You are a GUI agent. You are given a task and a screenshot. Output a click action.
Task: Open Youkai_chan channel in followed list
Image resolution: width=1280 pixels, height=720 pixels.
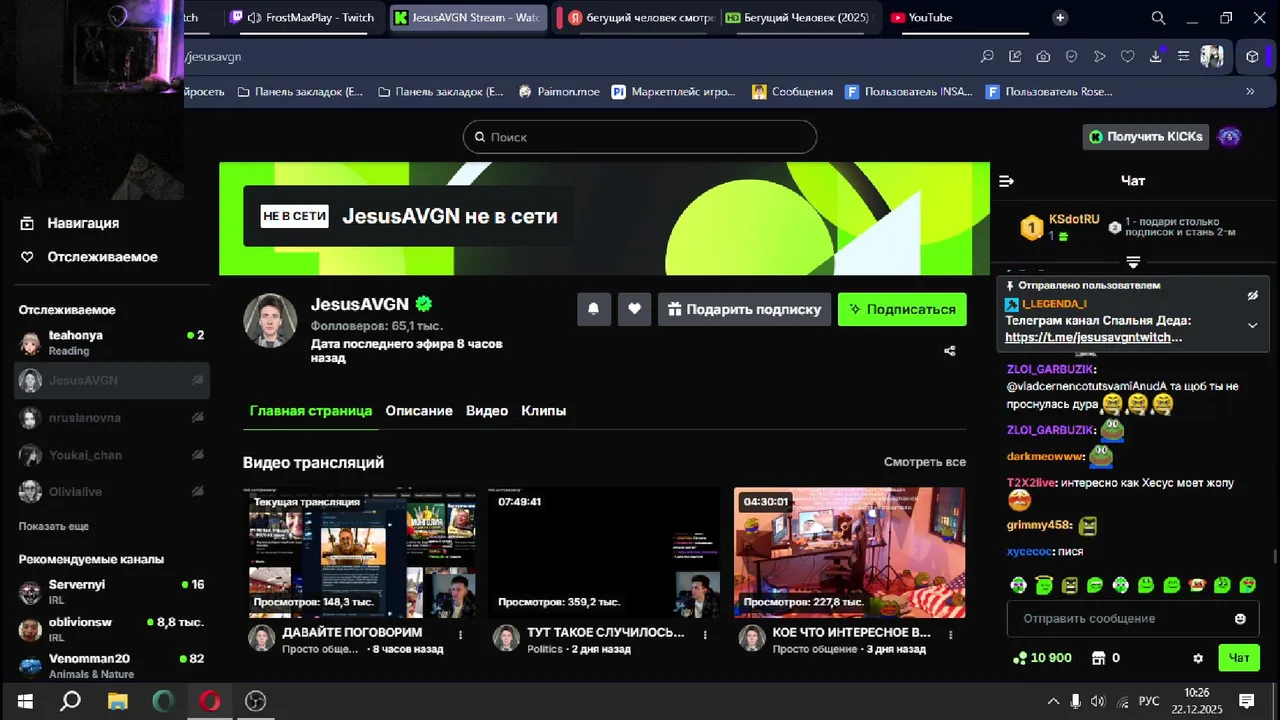click(112, 455)
